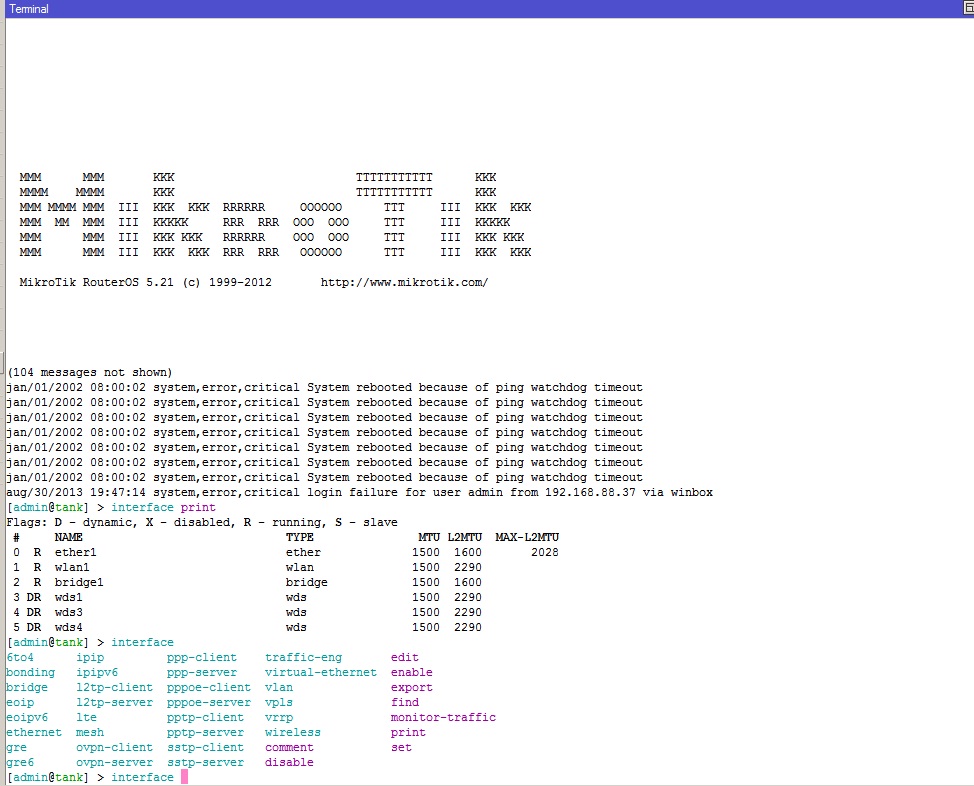Image resolution: width=974 pixels, height=786 pixels.
Task: Click the '(104 messages not shown)' notice
Action: tap(89, 372)
